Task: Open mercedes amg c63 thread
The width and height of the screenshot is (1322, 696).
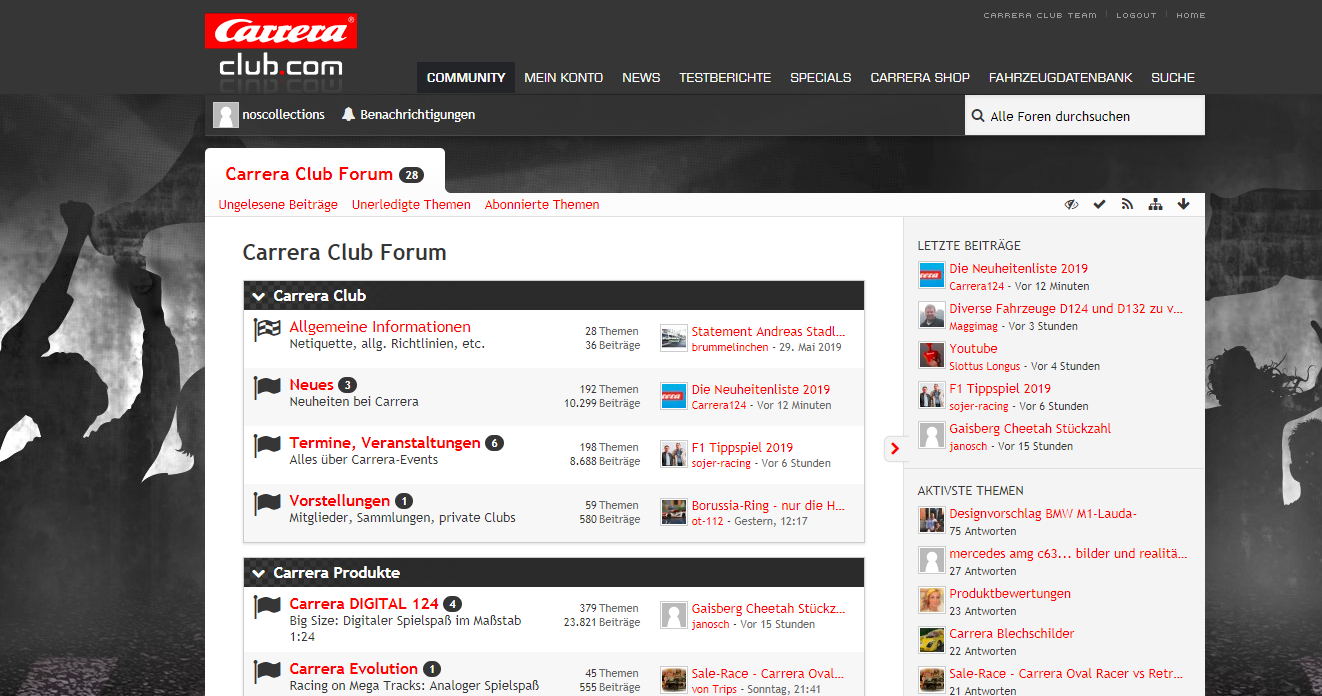Action: 1069,553
